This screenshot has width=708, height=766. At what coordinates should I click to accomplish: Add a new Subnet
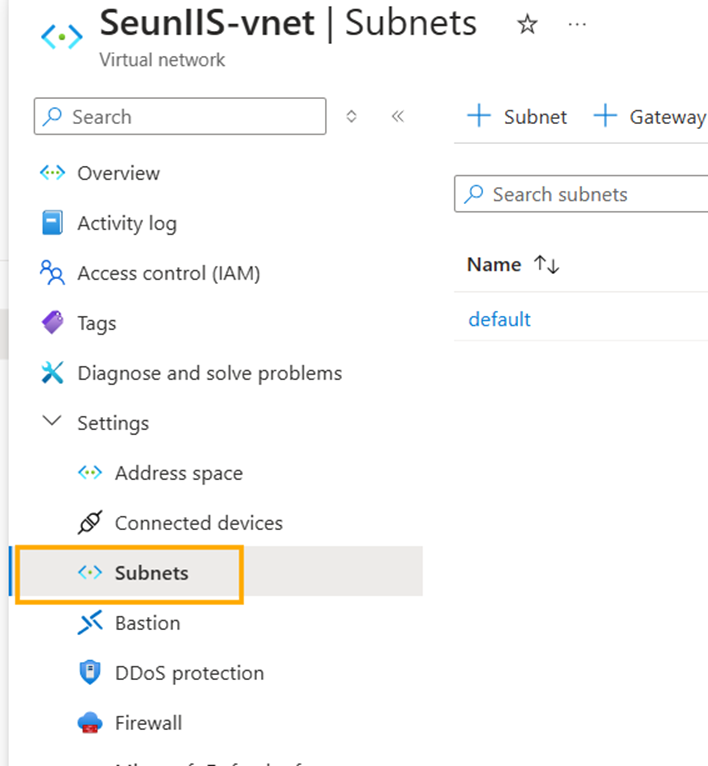tap(518, 117)
